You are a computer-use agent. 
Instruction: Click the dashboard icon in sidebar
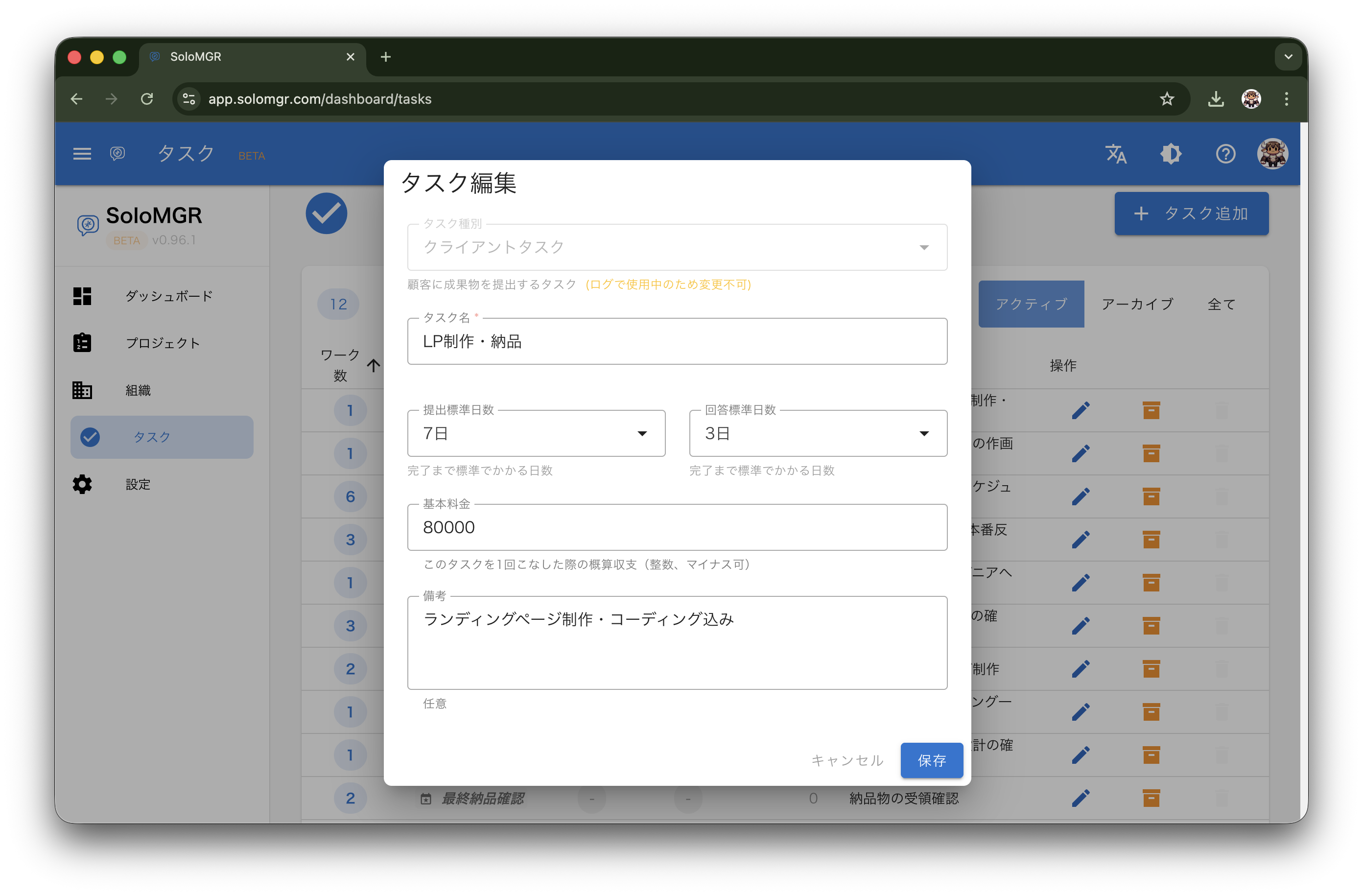(x=82, y=296)
